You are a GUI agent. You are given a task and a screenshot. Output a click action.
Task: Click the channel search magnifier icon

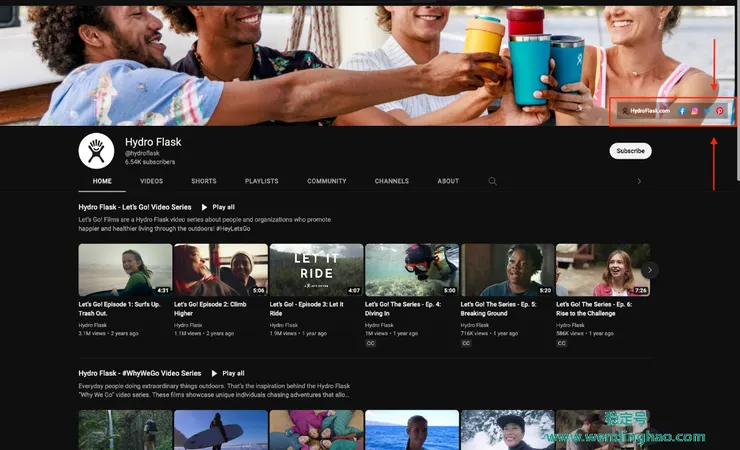(492, 181)
